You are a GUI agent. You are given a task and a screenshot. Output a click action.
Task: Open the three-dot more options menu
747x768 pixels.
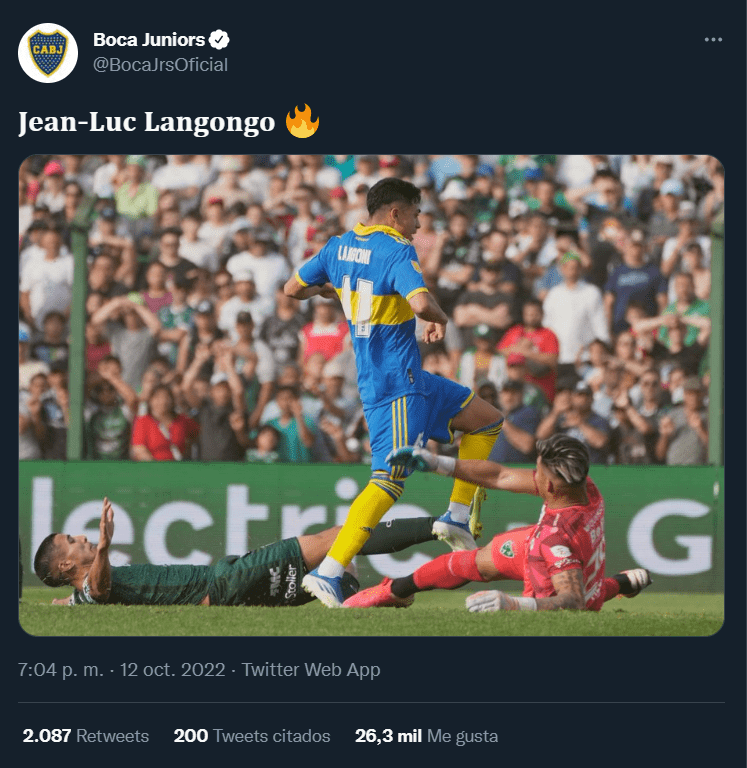pyautogui.click(x=713, y=40)
